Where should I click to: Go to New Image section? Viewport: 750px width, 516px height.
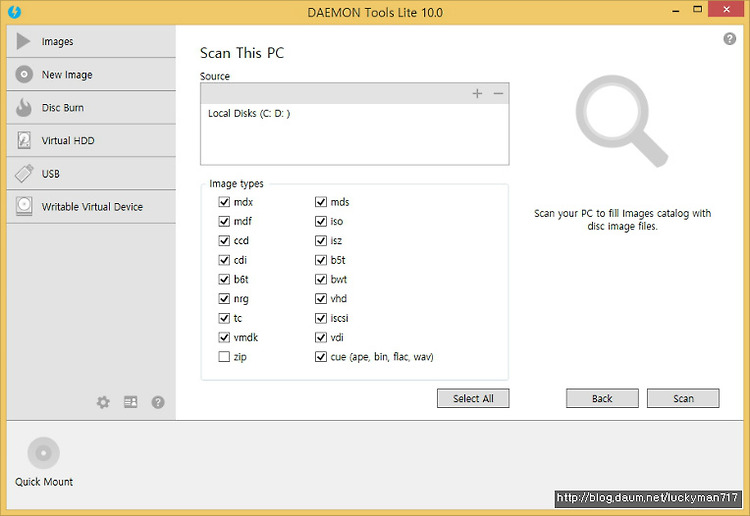(91, 75)
